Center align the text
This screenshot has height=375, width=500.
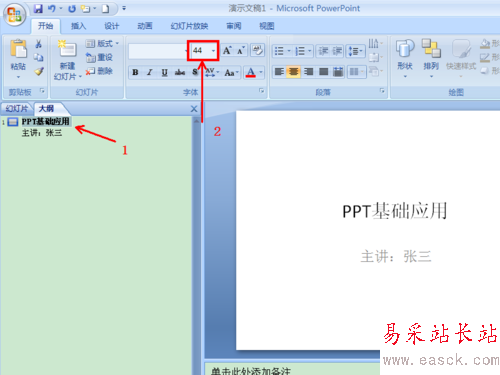(293, 71)
